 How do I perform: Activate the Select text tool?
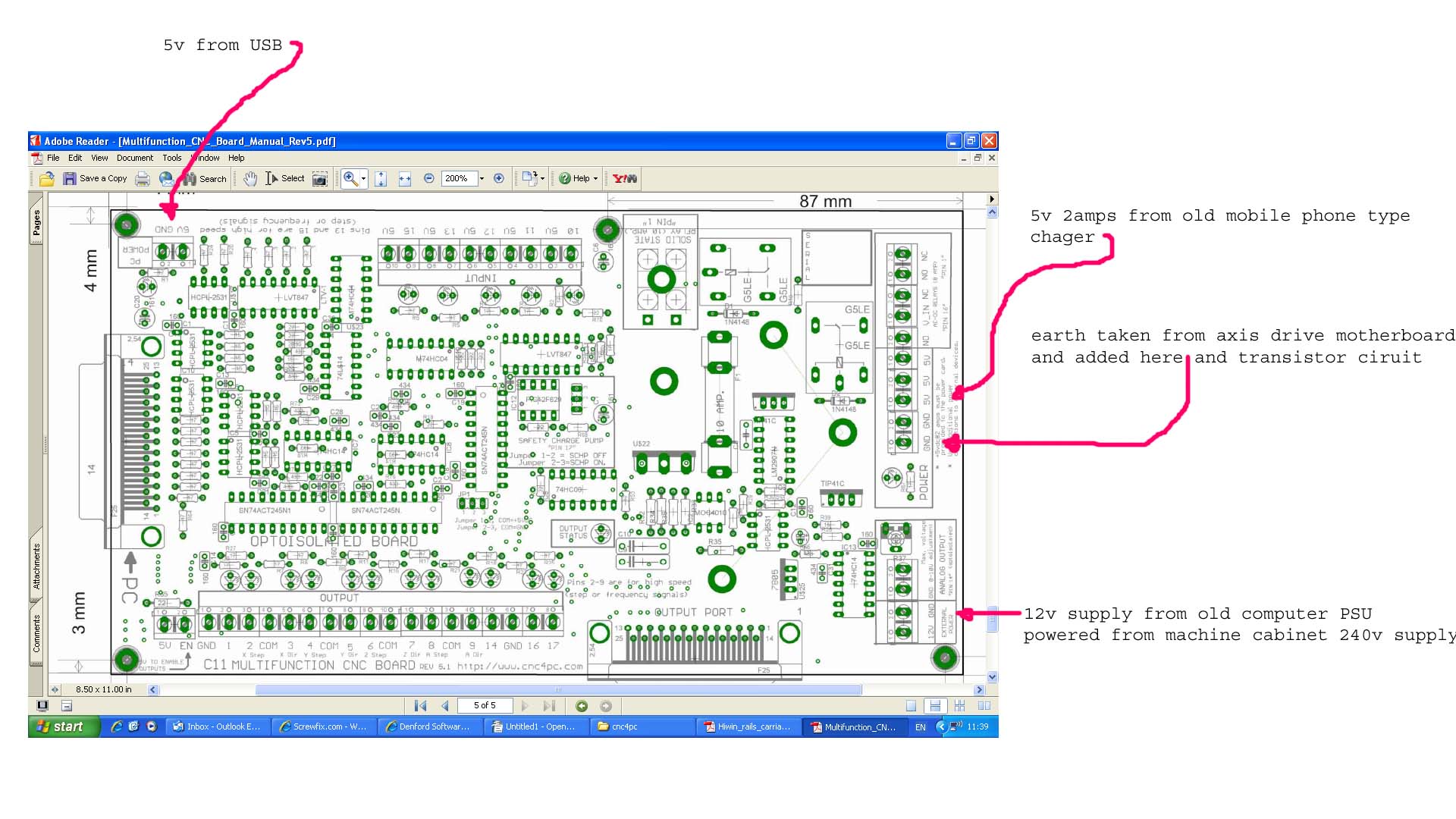coord(285,179)
